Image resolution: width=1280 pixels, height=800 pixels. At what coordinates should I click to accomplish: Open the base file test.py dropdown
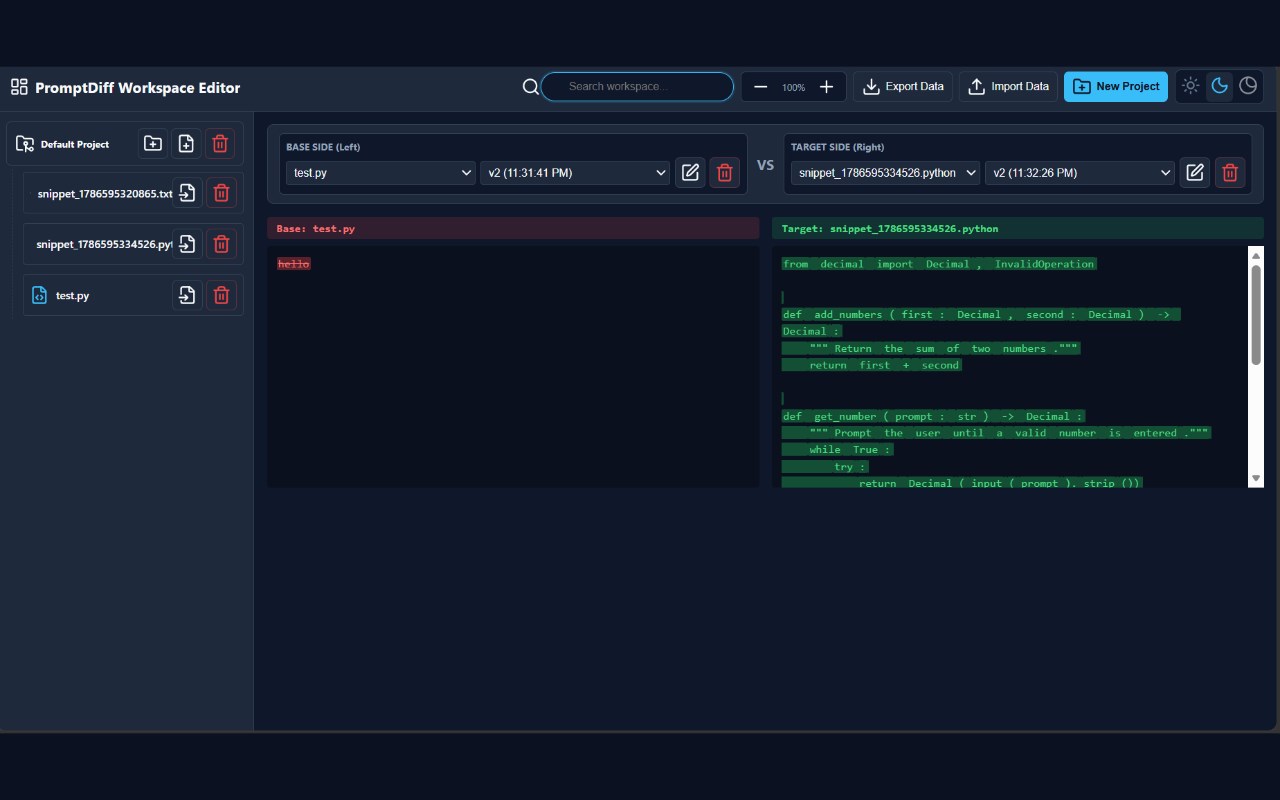click(x=381, y=173)
